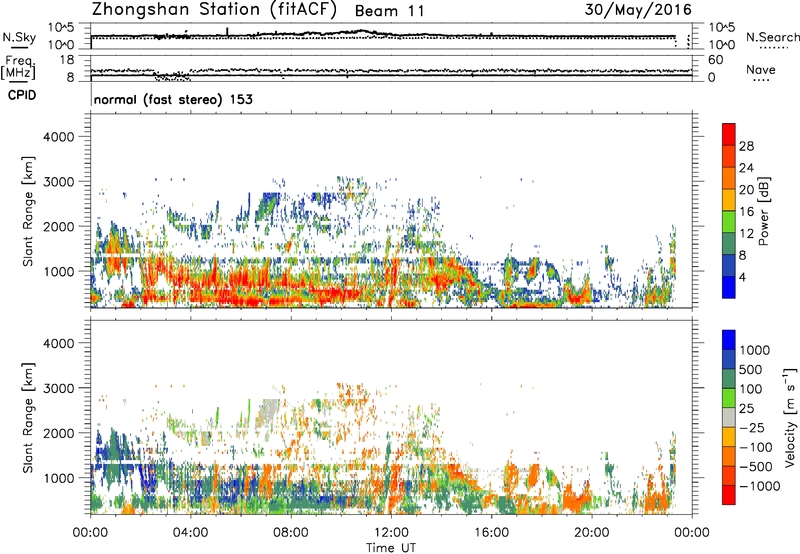Select "normal (fast stereo) 153" mode text
Screen dimensions: 800x554
point(173,99)
